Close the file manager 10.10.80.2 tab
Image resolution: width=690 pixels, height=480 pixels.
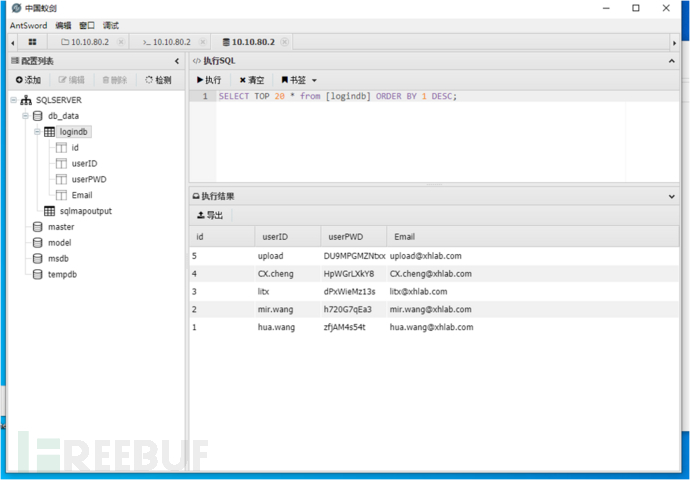point(121,42)
